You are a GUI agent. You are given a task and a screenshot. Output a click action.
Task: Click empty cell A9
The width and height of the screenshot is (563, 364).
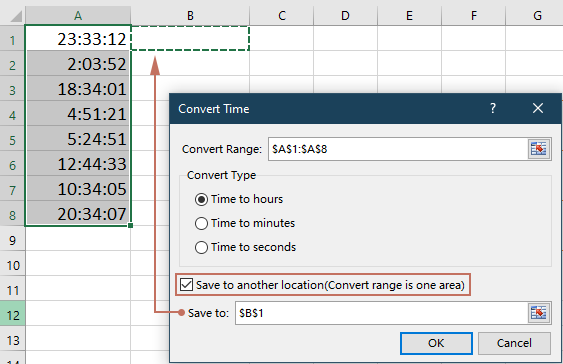(x=78, y=238)
